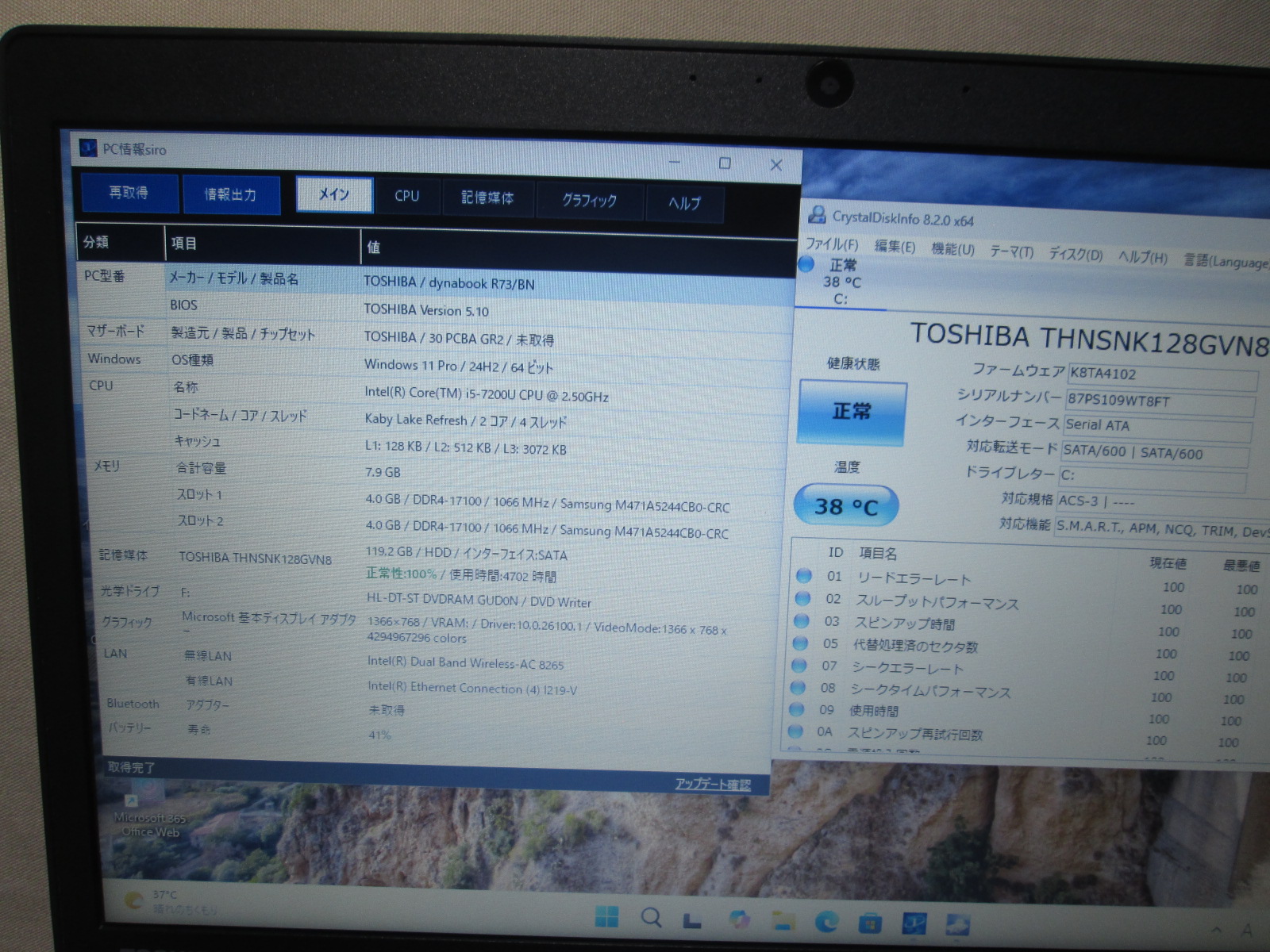Click the 項目名 column header
This screenshot has height=952, width=1270.
(878, 554)
